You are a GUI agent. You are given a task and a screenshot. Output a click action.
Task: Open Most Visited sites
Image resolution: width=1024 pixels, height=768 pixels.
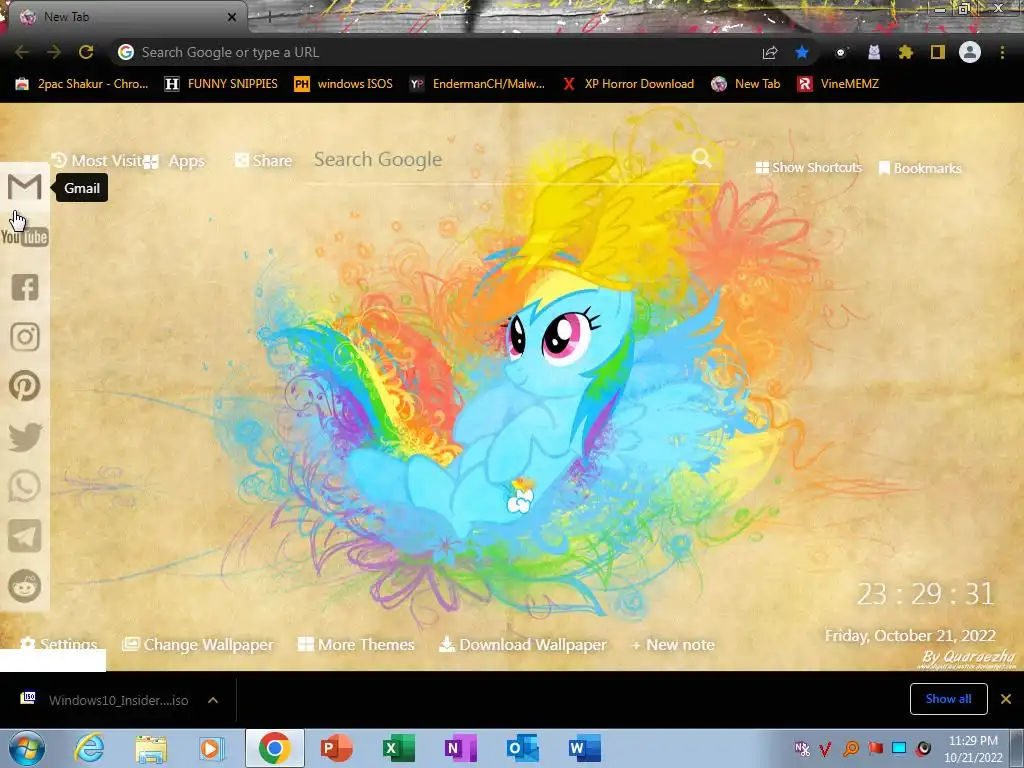click(97, 161)
